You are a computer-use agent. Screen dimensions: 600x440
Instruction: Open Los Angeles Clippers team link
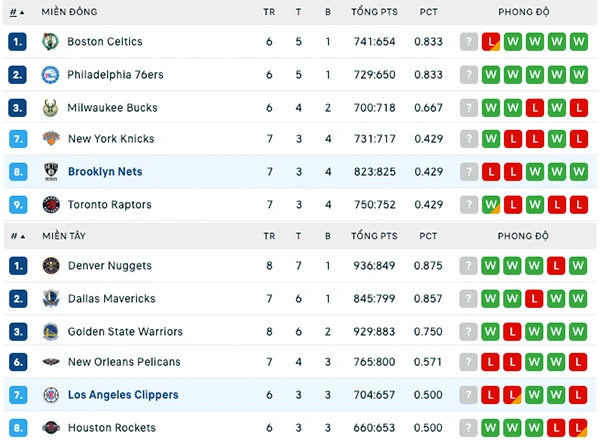tap(123, 395)
